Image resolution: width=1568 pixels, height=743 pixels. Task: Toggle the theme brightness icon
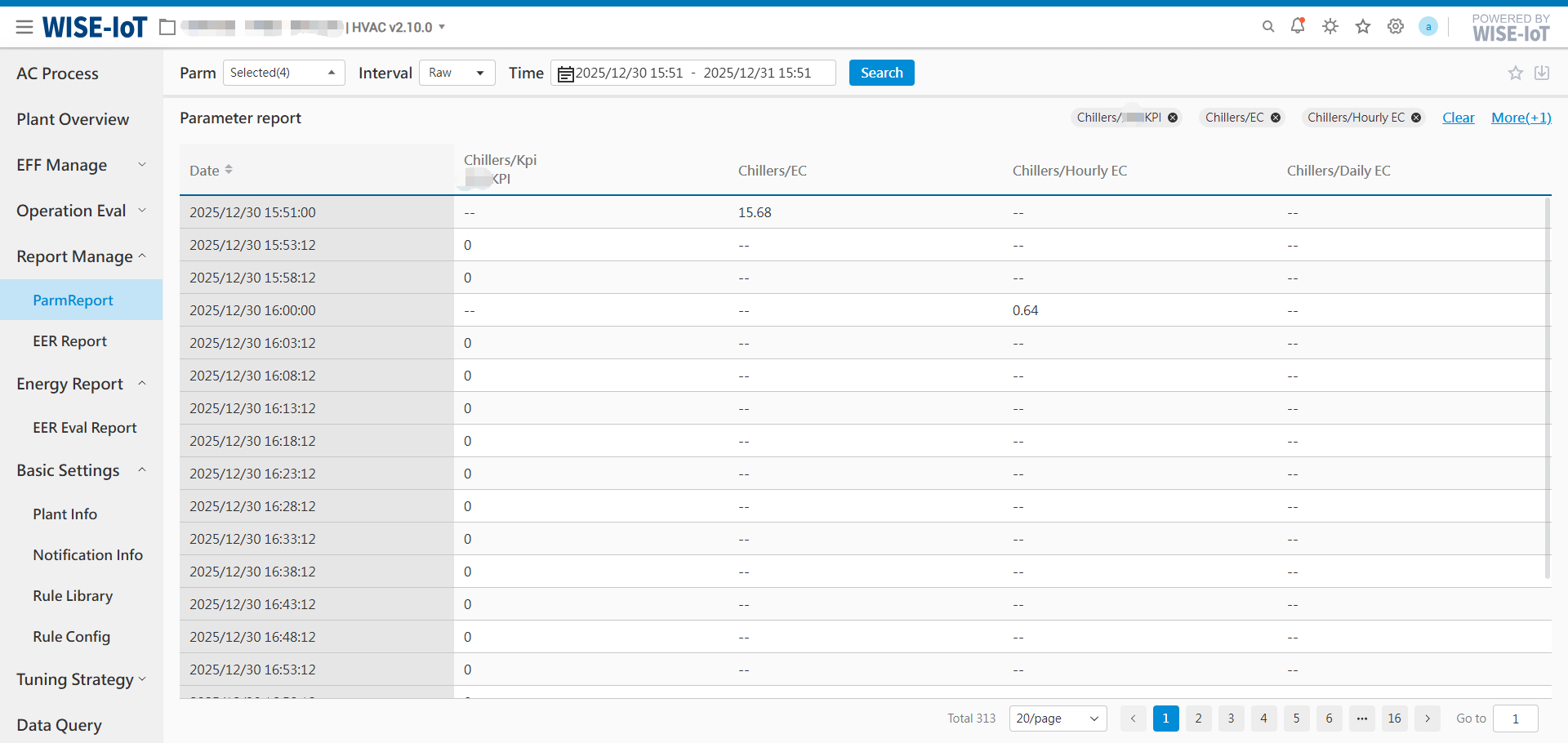(x=1330, y=27)
